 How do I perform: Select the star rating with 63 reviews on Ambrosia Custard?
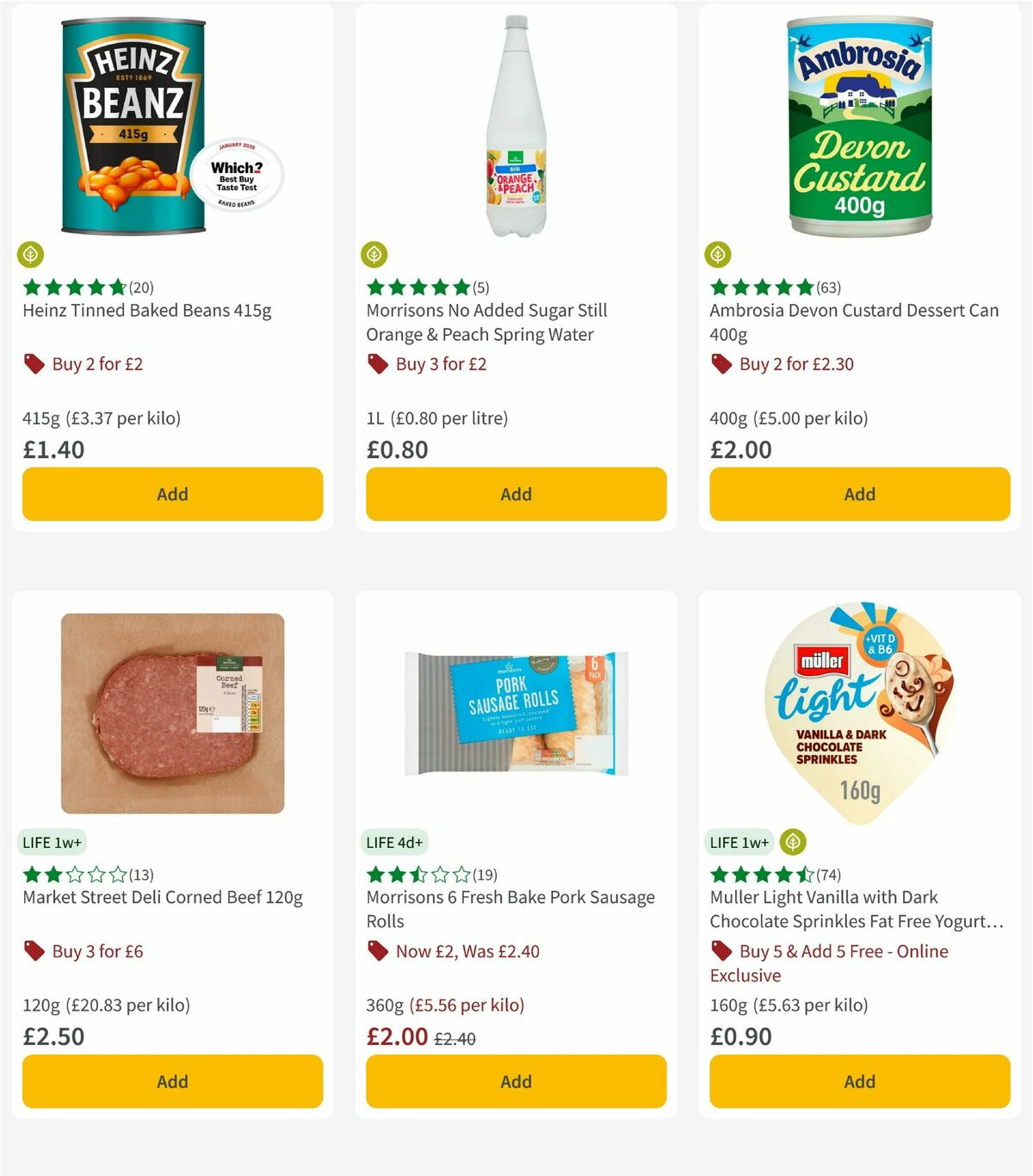(773, 287)
